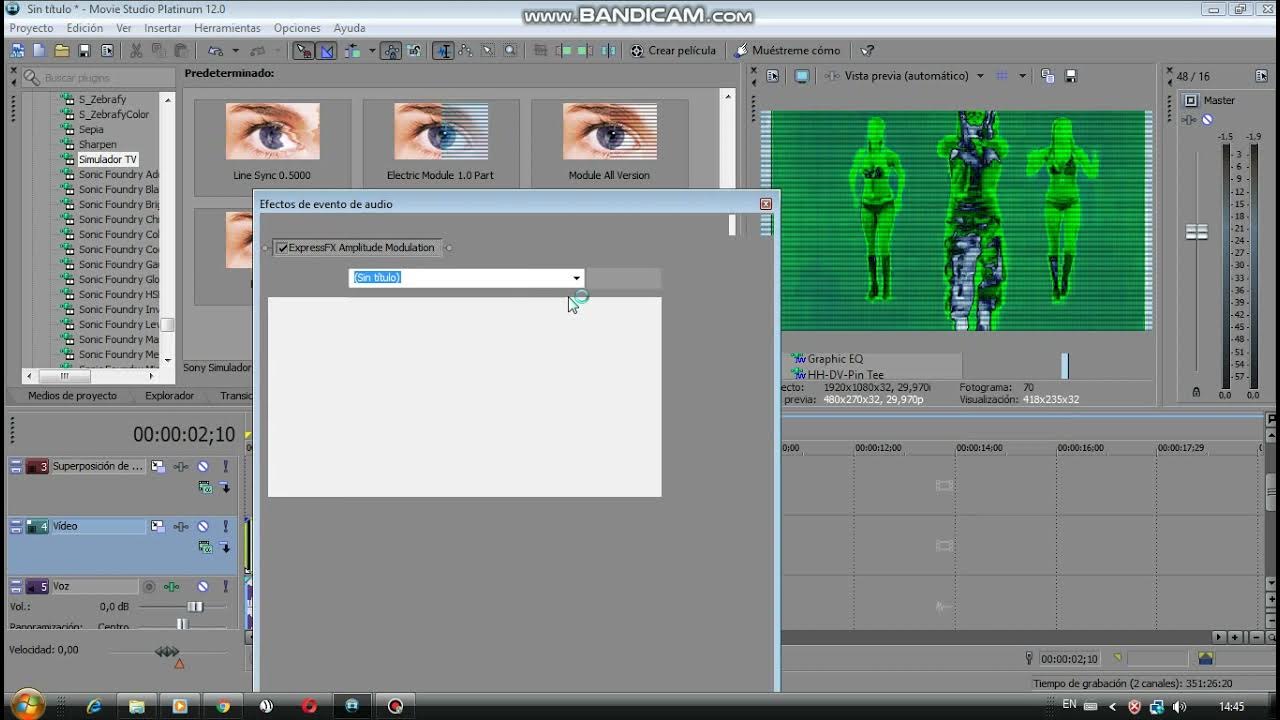Copy preview snapshot to clipboard icon
This screenshot has height=720, width=1280.
[1047, 76]
